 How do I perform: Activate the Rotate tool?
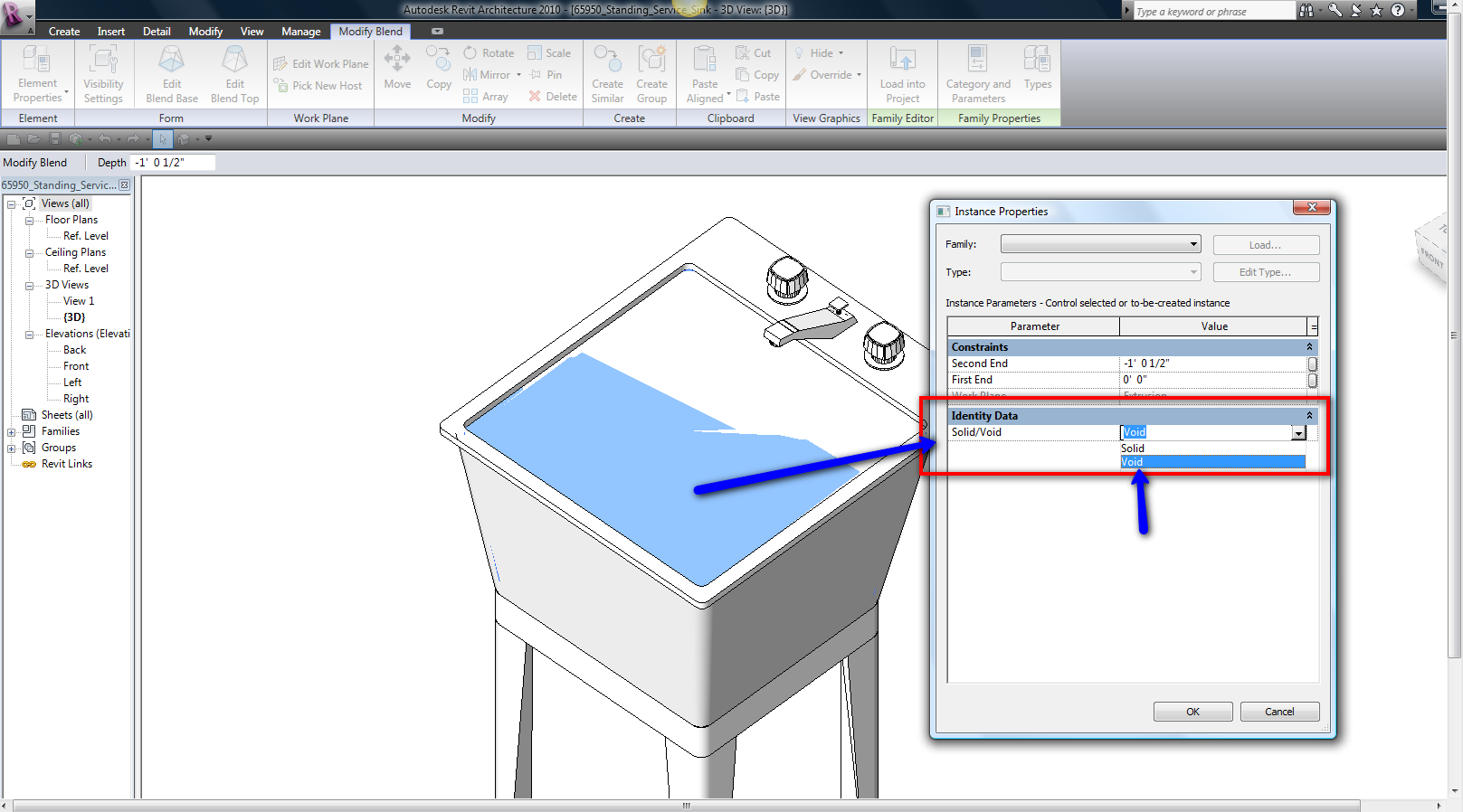(489, 53)
